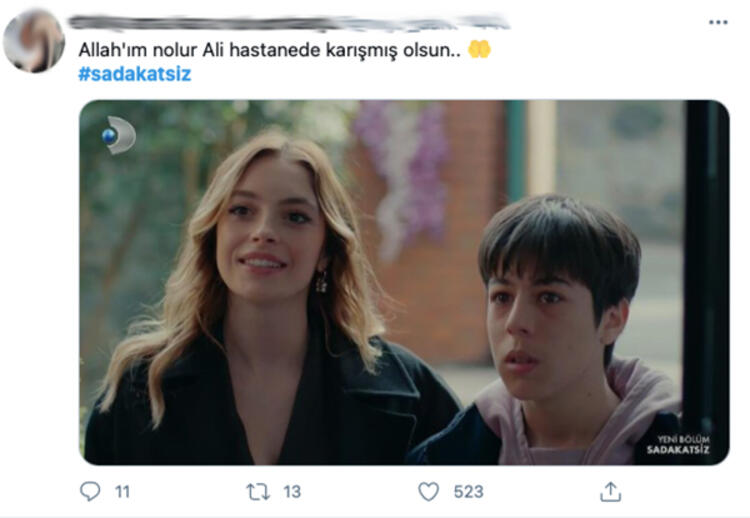View the 13 retweets count
This screenshot has height=518, width=750.
pyautogui.click(x=292, y=492)
